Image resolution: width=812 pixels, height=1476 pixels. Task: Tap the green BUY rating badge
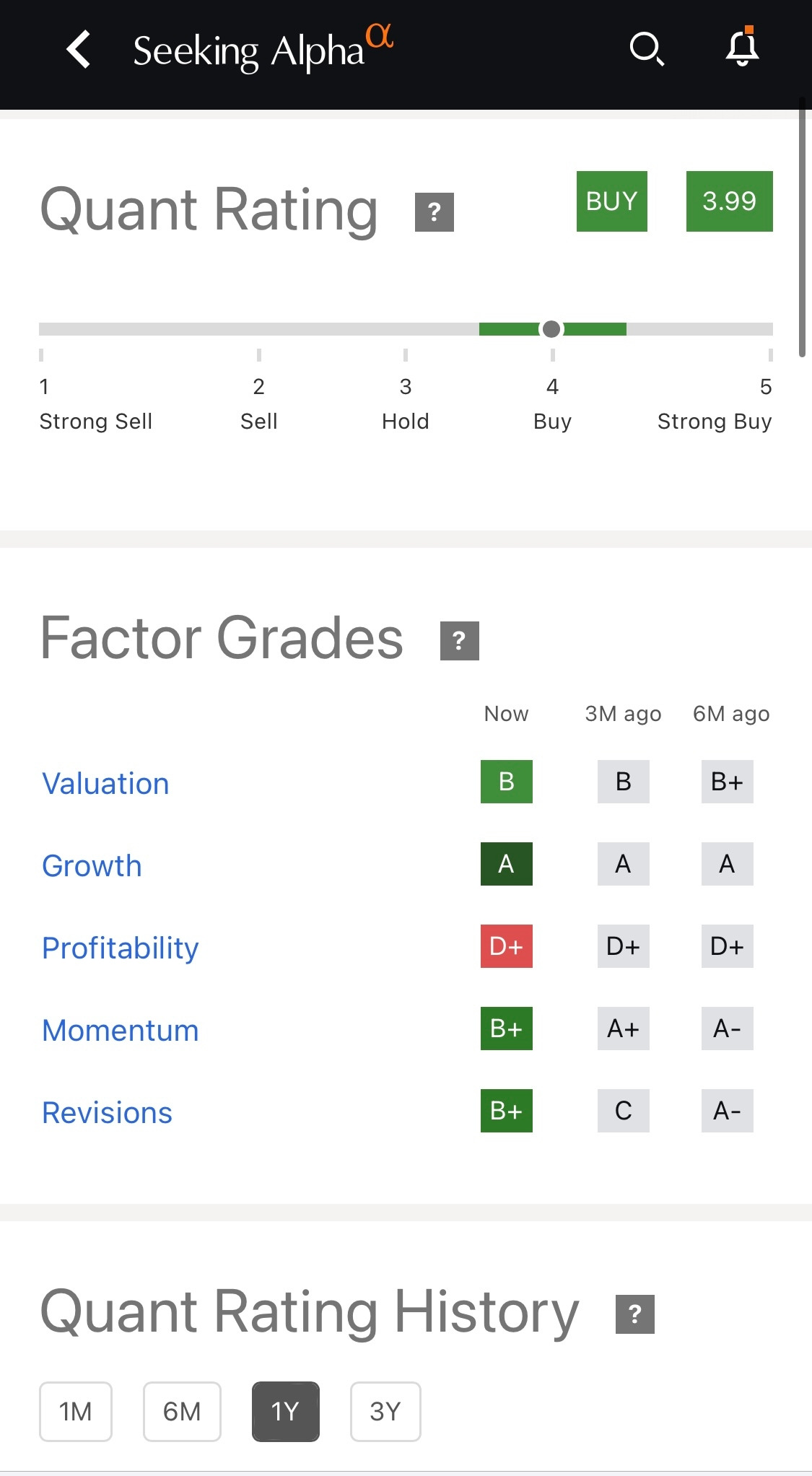[x=611, y=201]
